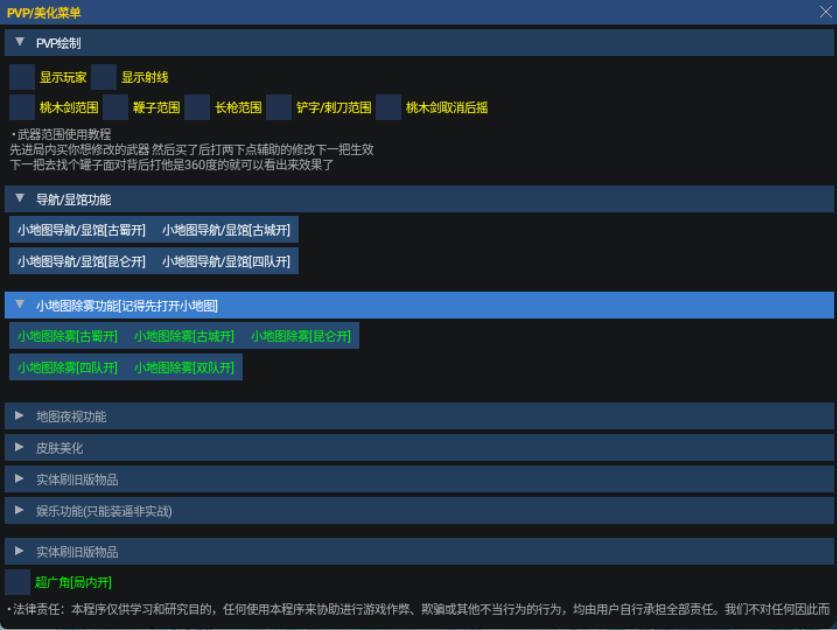Click the 小地图导航/显馆[古蜀开] button
This screenshot has width=837, height=630.
[81, 230]
